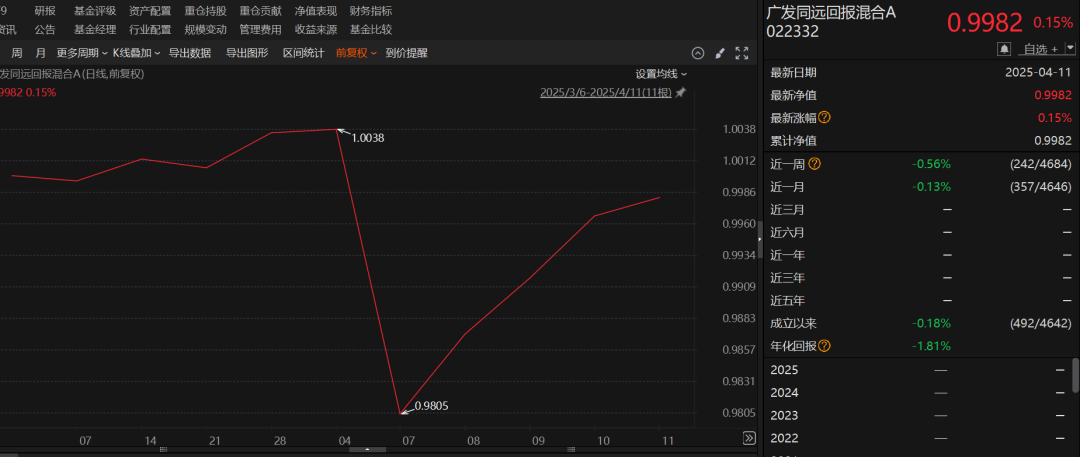Open the 前复权 adjustment dropdown
The height and width of the screenshot is (457, 1080).
coord(356,53)
